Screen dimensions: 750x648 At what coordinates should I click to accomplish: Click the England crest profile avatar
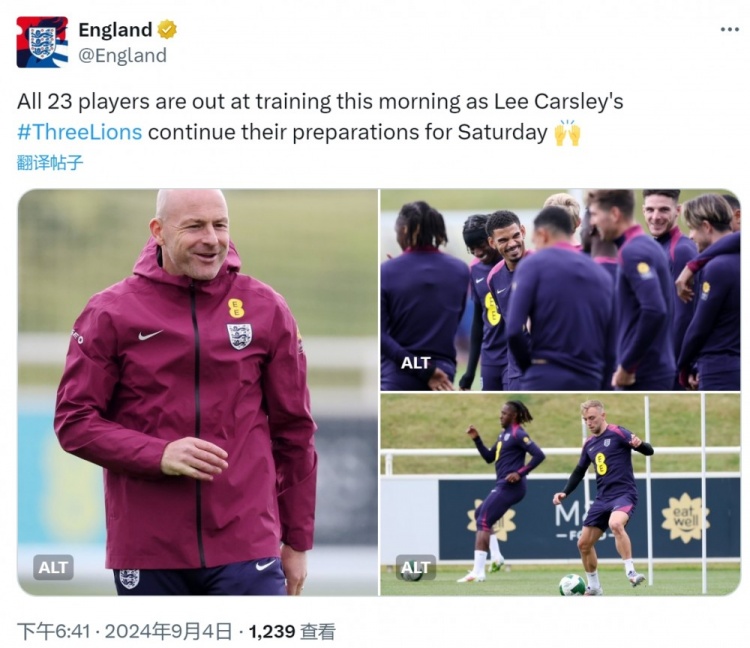[x=42, y=42]
